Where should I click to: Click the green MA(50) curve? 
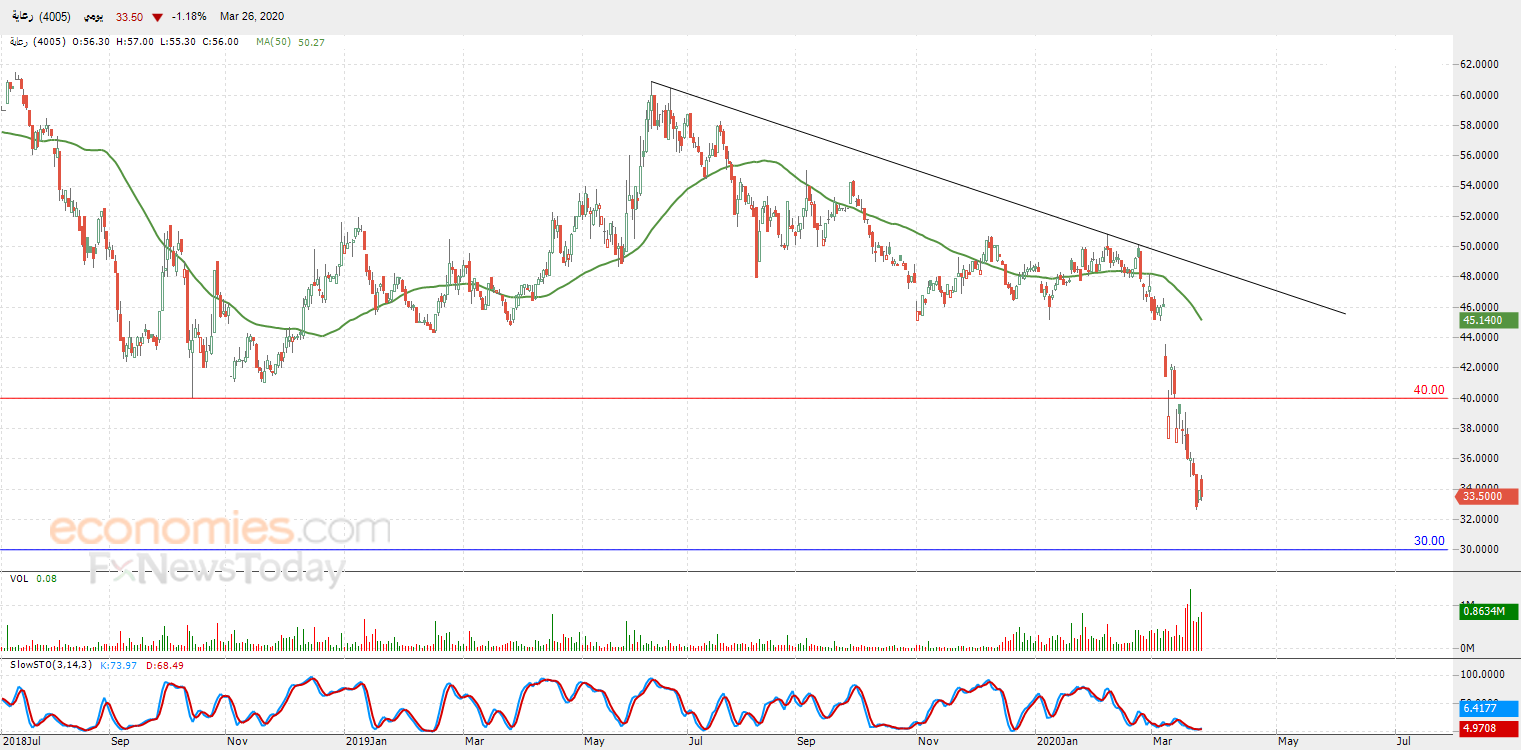click(x=600, y=259)
